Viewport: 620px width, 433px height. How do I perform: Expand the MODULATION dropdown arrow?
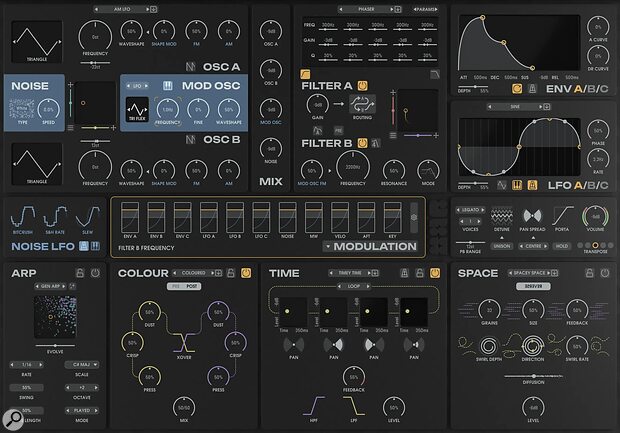pyautogui.click(x=328, y=246)
